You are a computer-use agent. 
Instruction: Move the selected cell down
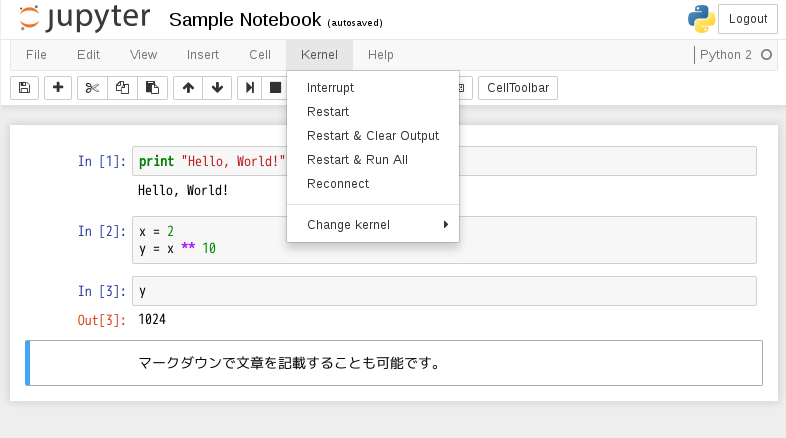217,88
